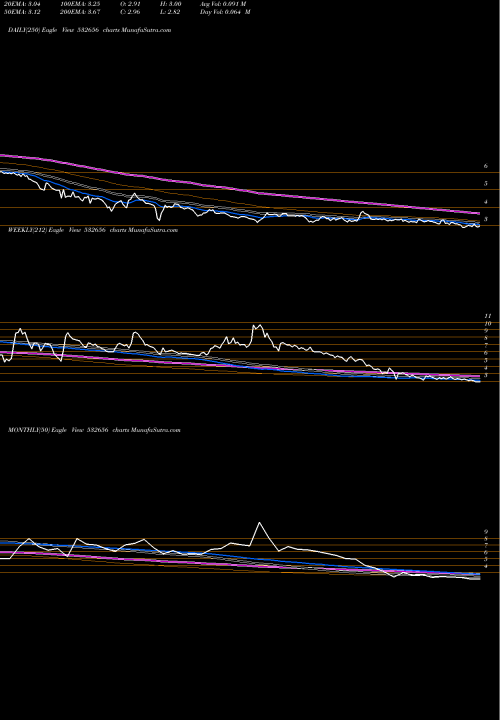The width and height of the screenshot is (500, 720).
Task: Select the 20EMA value at top
Action: pos(22,4)
